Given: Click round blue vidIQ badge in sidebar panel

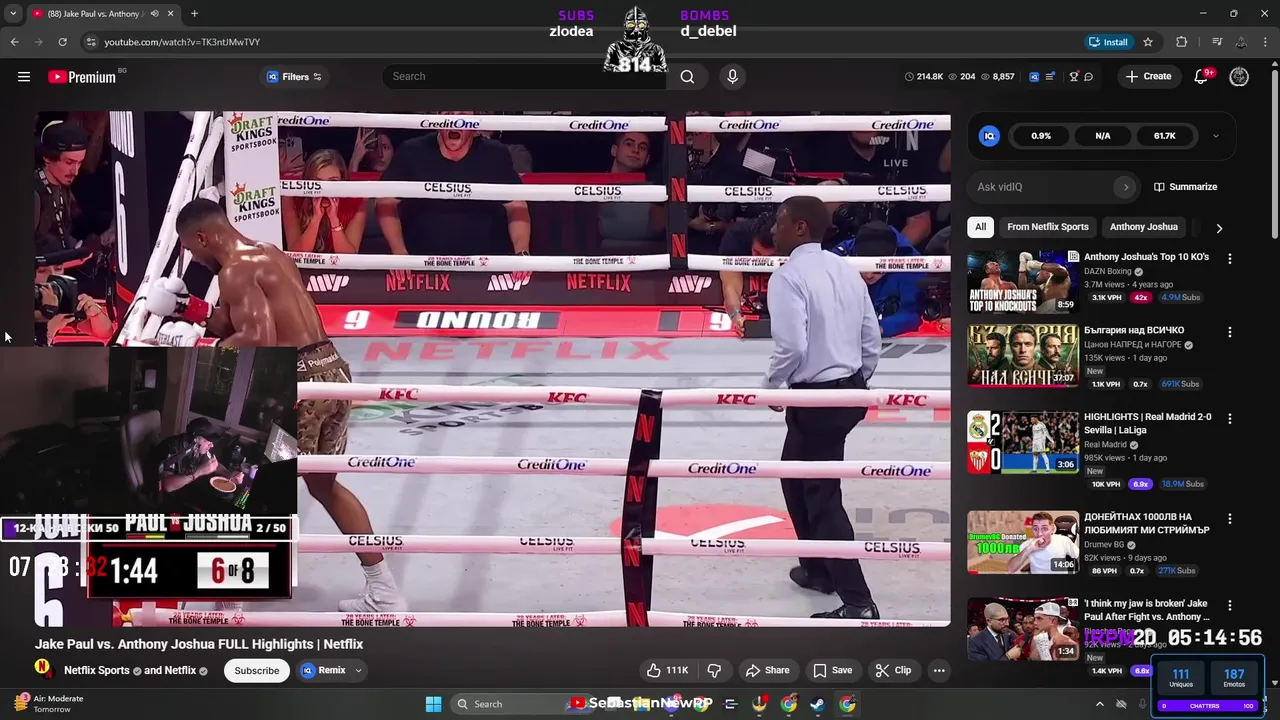Looking at the screenshot, I should pyautogui.click(x=989, y=136).
